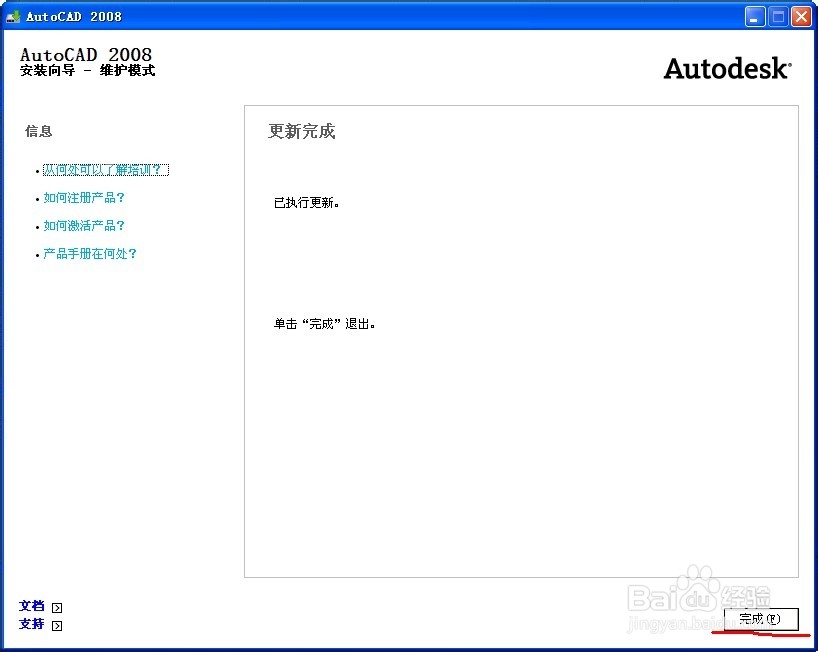
Task: Click the 文档 label at bottom left
Action: click(x=31, y=606)
